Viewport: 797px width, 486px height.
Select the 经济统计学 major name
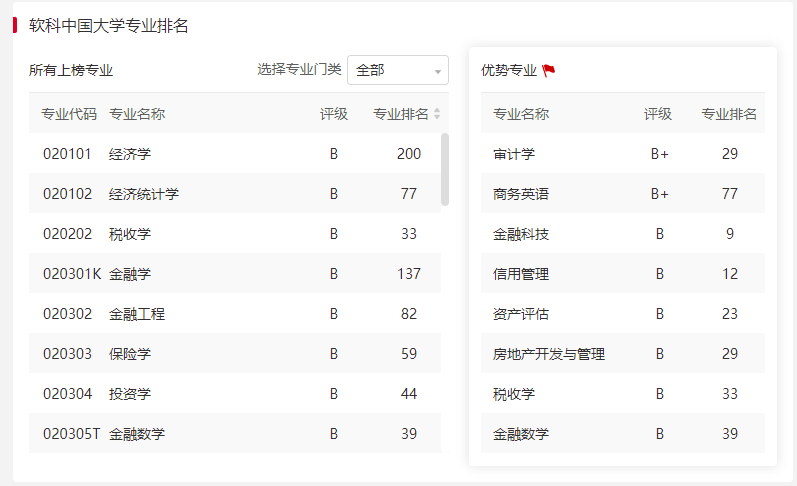click(x=144, y=194)
